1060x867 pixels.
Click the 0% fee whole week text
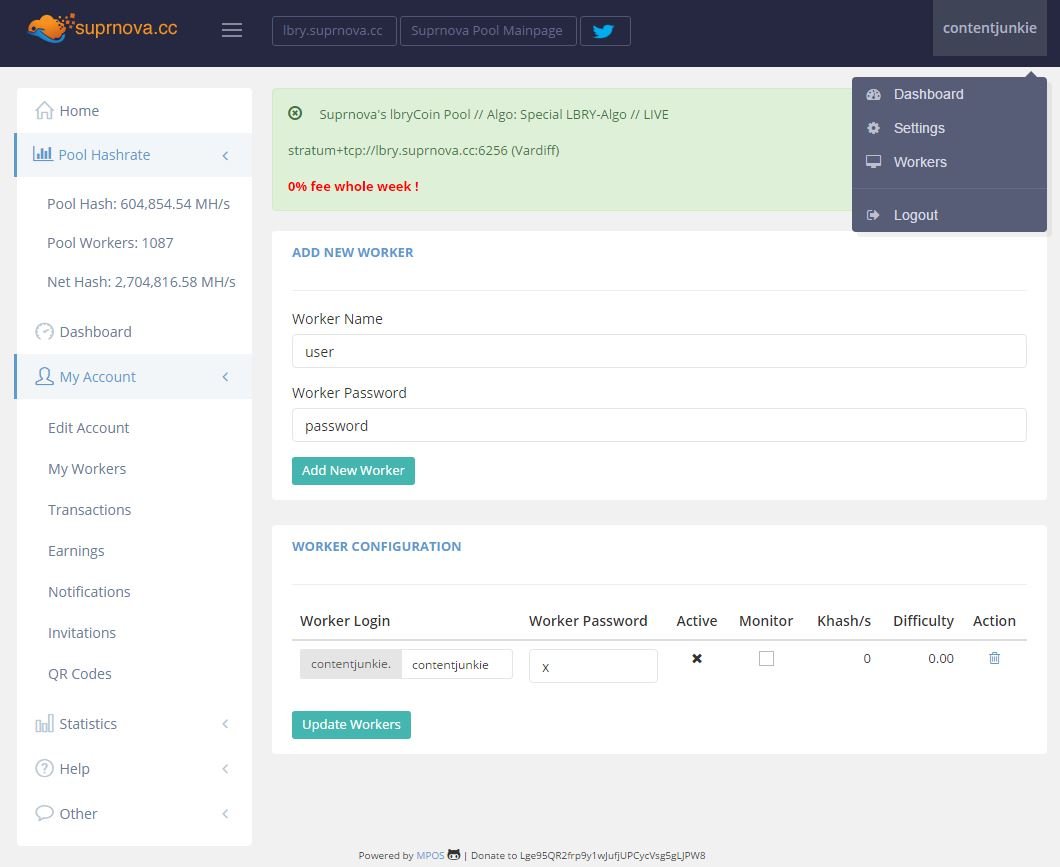(x=353, y=187)
